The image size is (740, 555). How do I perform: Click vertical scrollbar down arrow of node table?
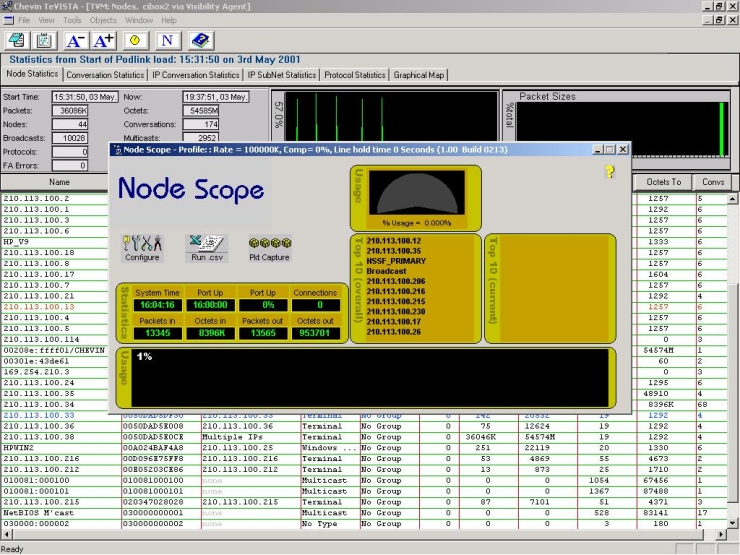click(732, 523)
